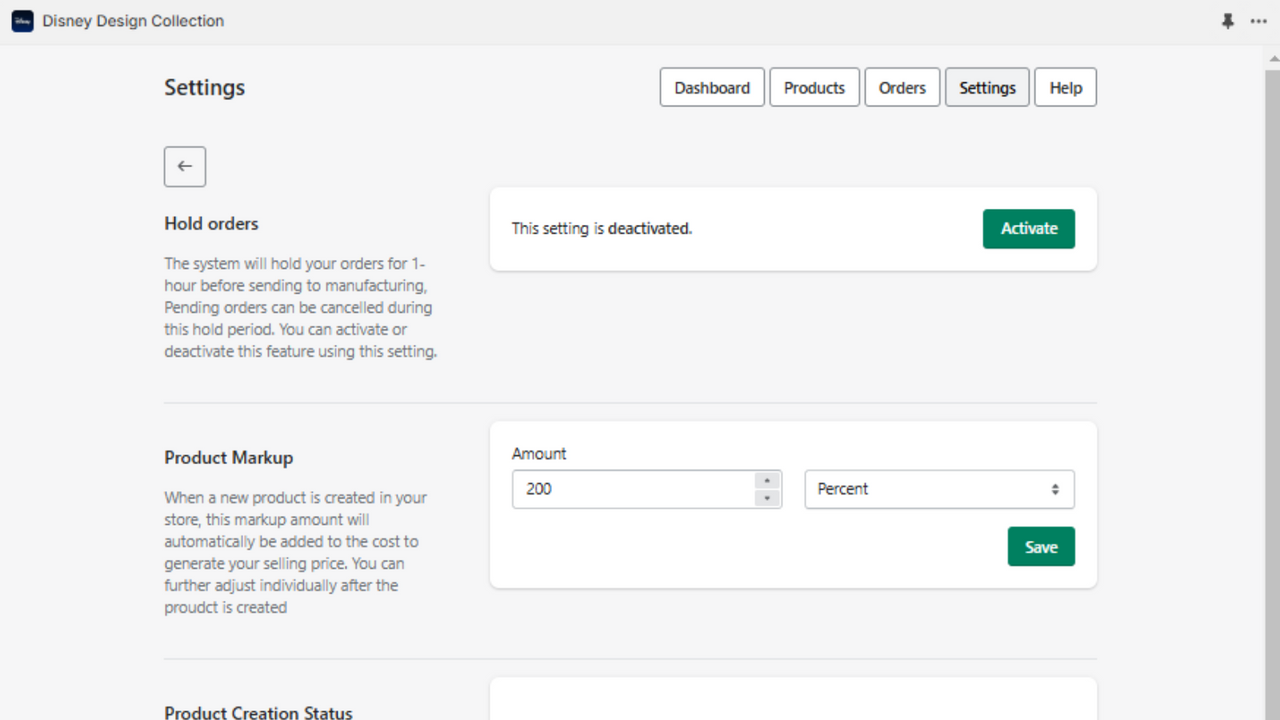Viewport: 1280px width, 720px height.
Task: Open the Help section
Action: 1065,87
